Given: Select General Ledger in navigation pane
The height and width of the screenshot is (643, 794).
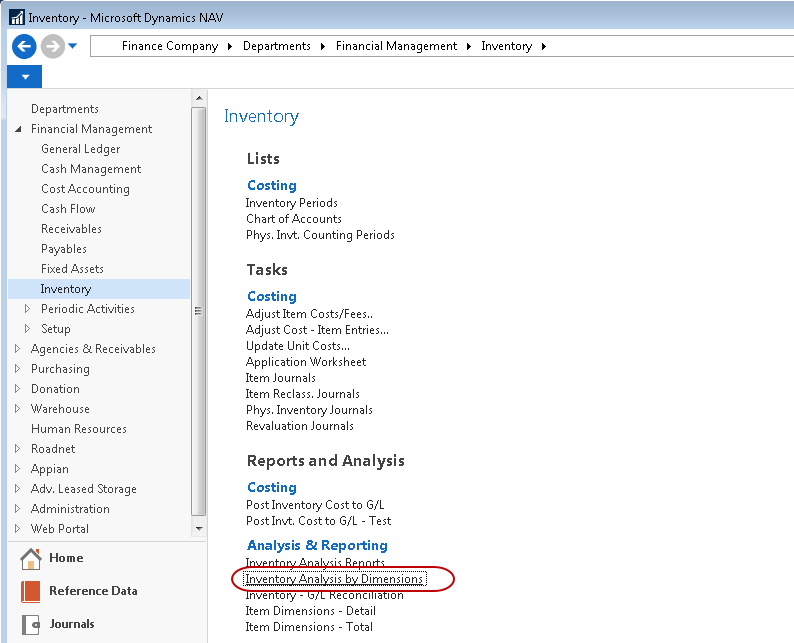Looking at the screenshot, I should 80,149.
